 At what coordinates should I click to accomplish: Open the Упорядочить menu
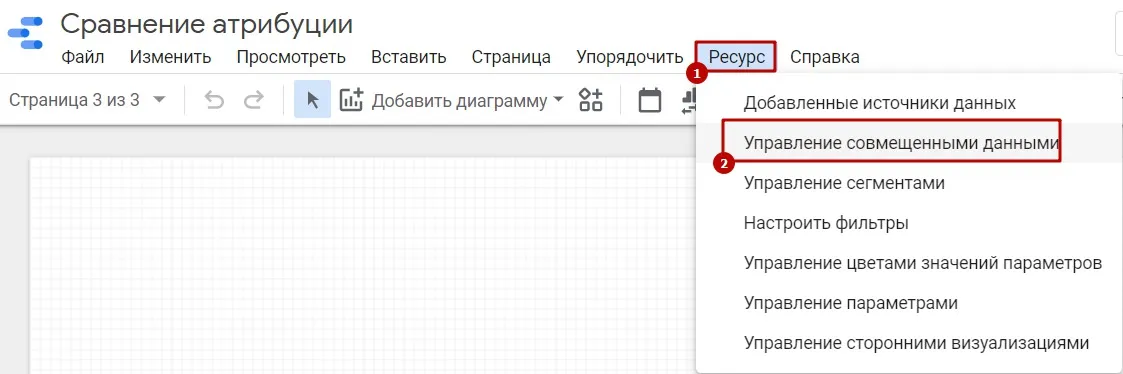630,57
